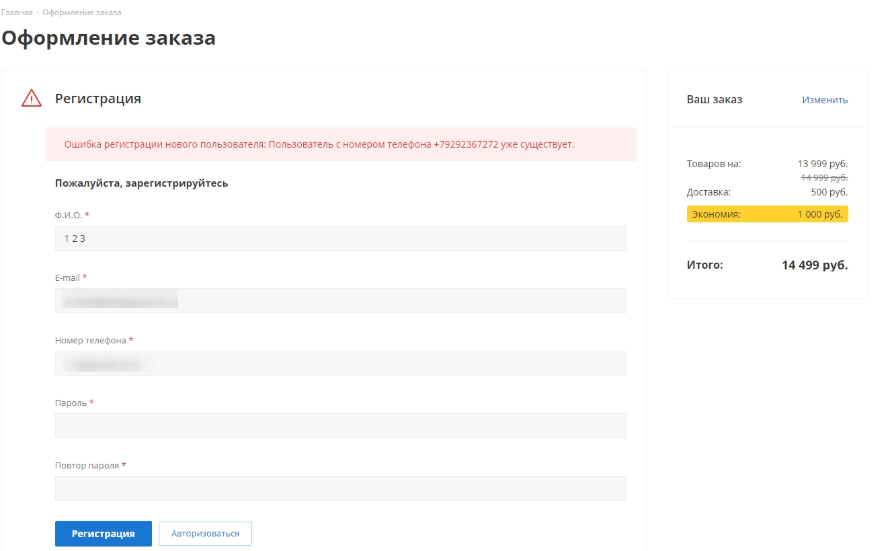Focus the Ф.И.О. input field
The width and height of the screenshot is (878, 551).
coord(340,239)
